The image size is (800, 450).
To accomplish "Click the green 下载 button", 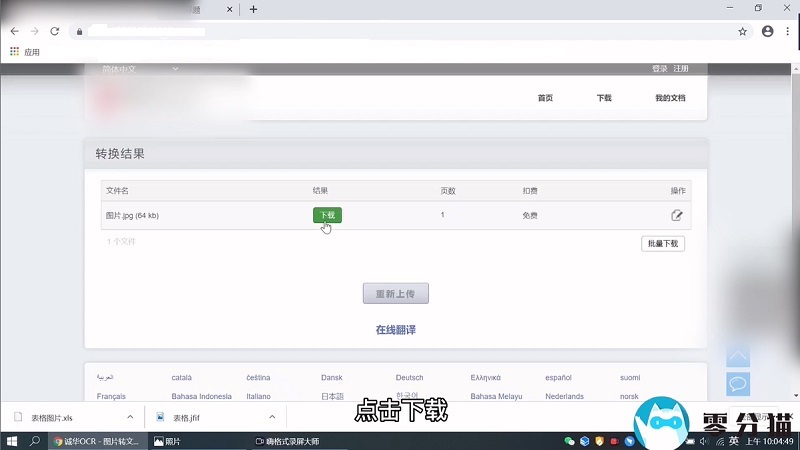I will coord(327,215).
